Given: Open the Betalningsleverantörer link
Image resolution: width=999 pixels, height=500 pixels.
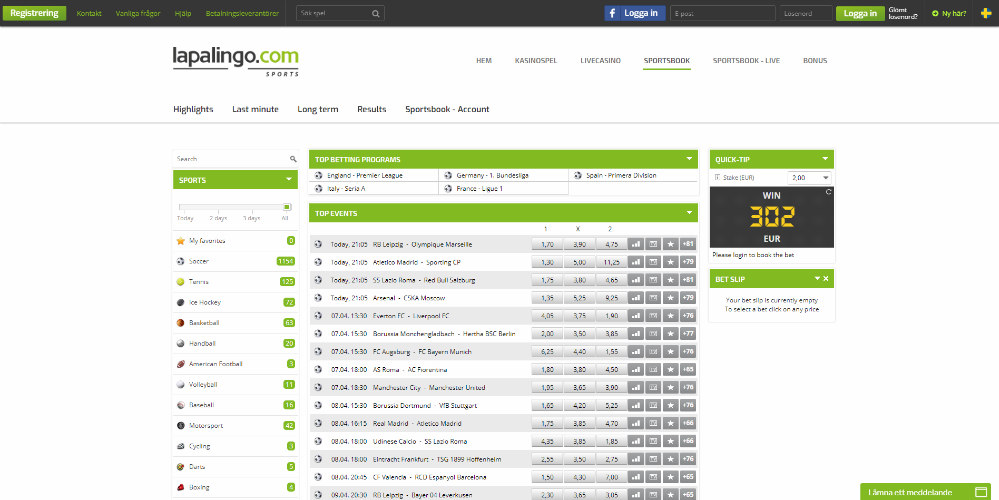Looking at the screenshot, I should point(242,13).
